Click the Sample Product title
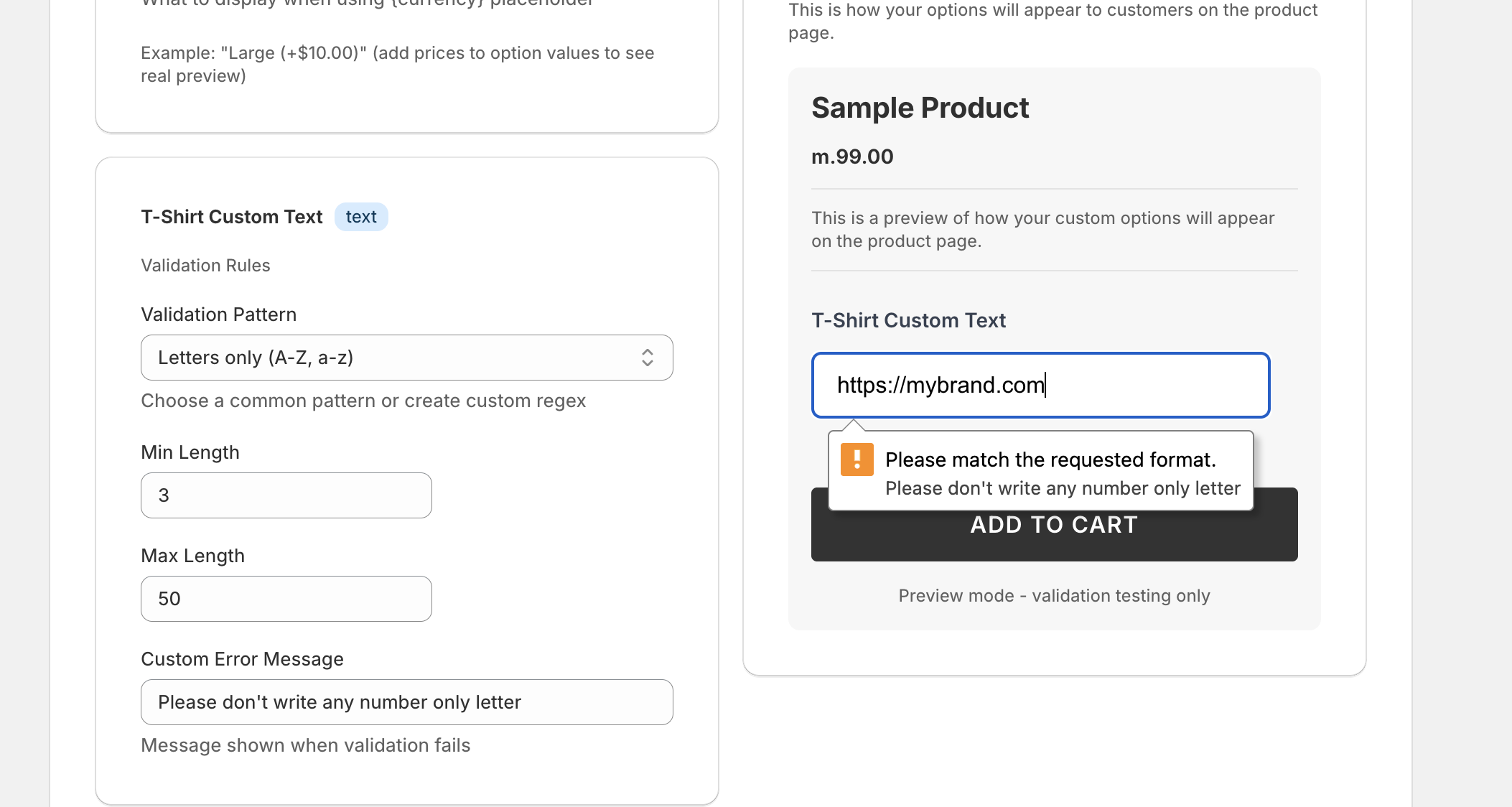 [920, 108]
